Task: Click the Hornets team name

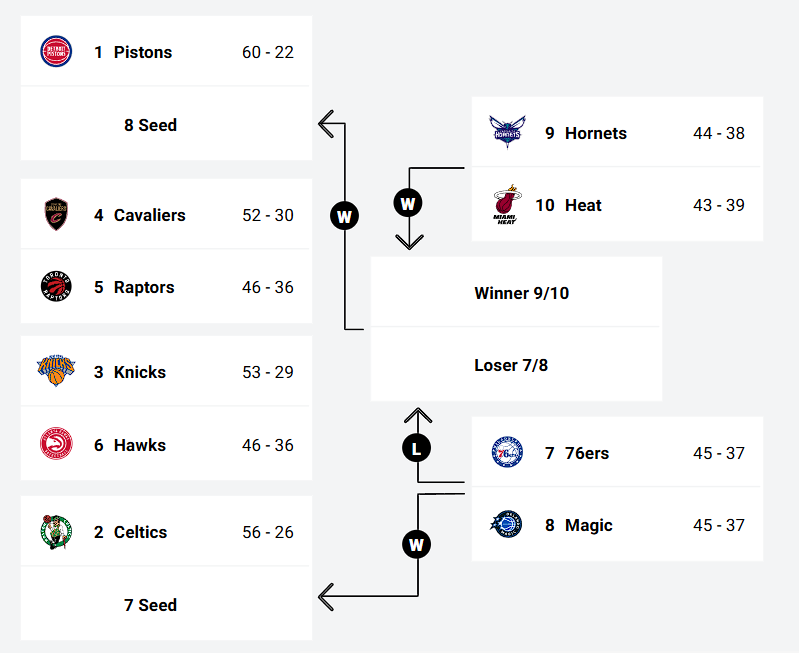Action: pos(595,133)
